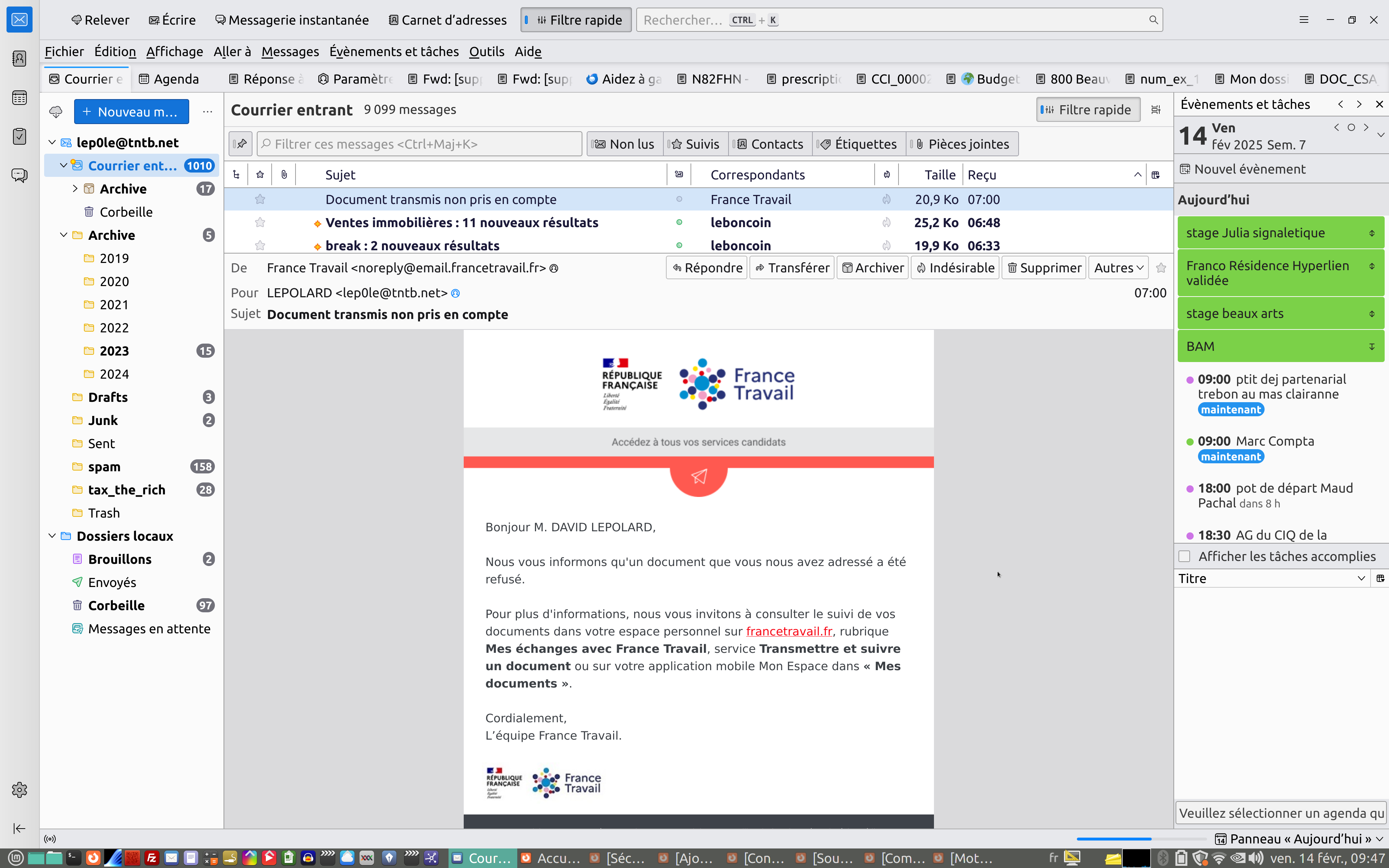Click message list display options icon
This screenshot has width=1389, height=868.
click(x=1156, y=110)
